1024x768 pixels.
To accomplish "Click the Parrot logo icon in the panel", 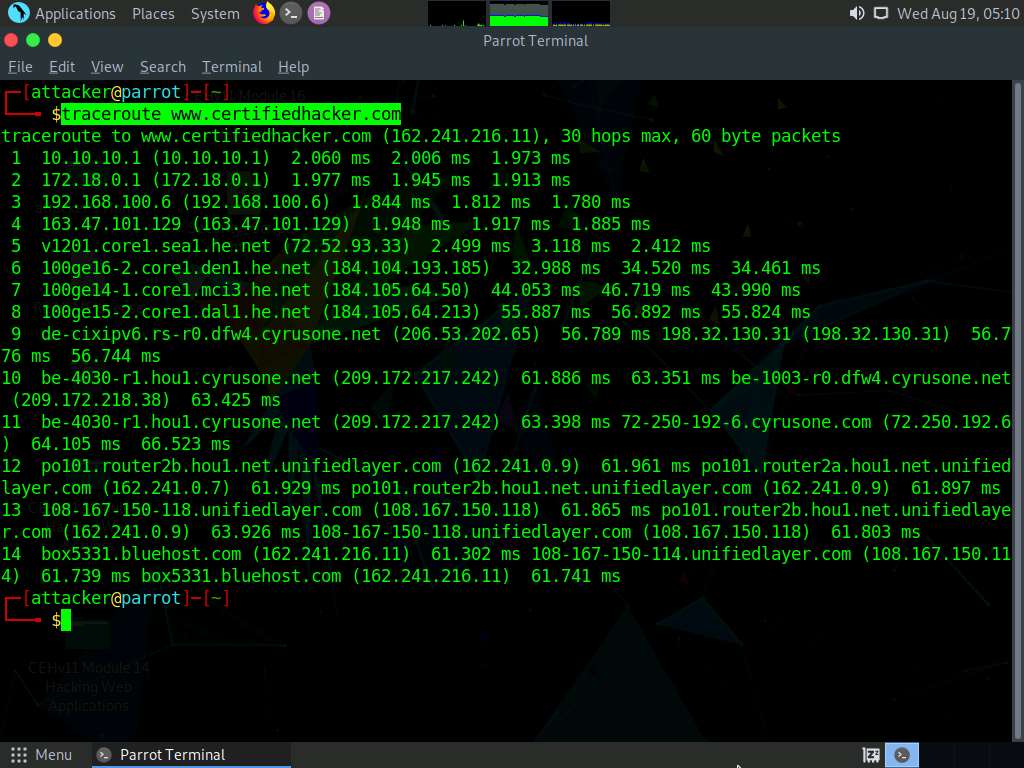I will pyautogui.click(x=18, y=12).
